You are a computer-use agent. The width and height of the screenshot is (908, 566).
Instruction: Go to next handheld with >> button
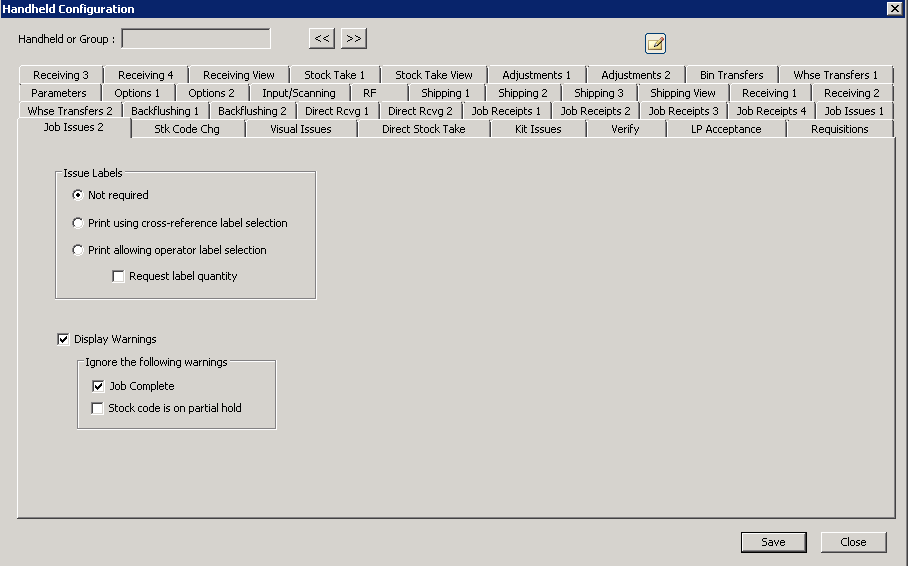354,39
